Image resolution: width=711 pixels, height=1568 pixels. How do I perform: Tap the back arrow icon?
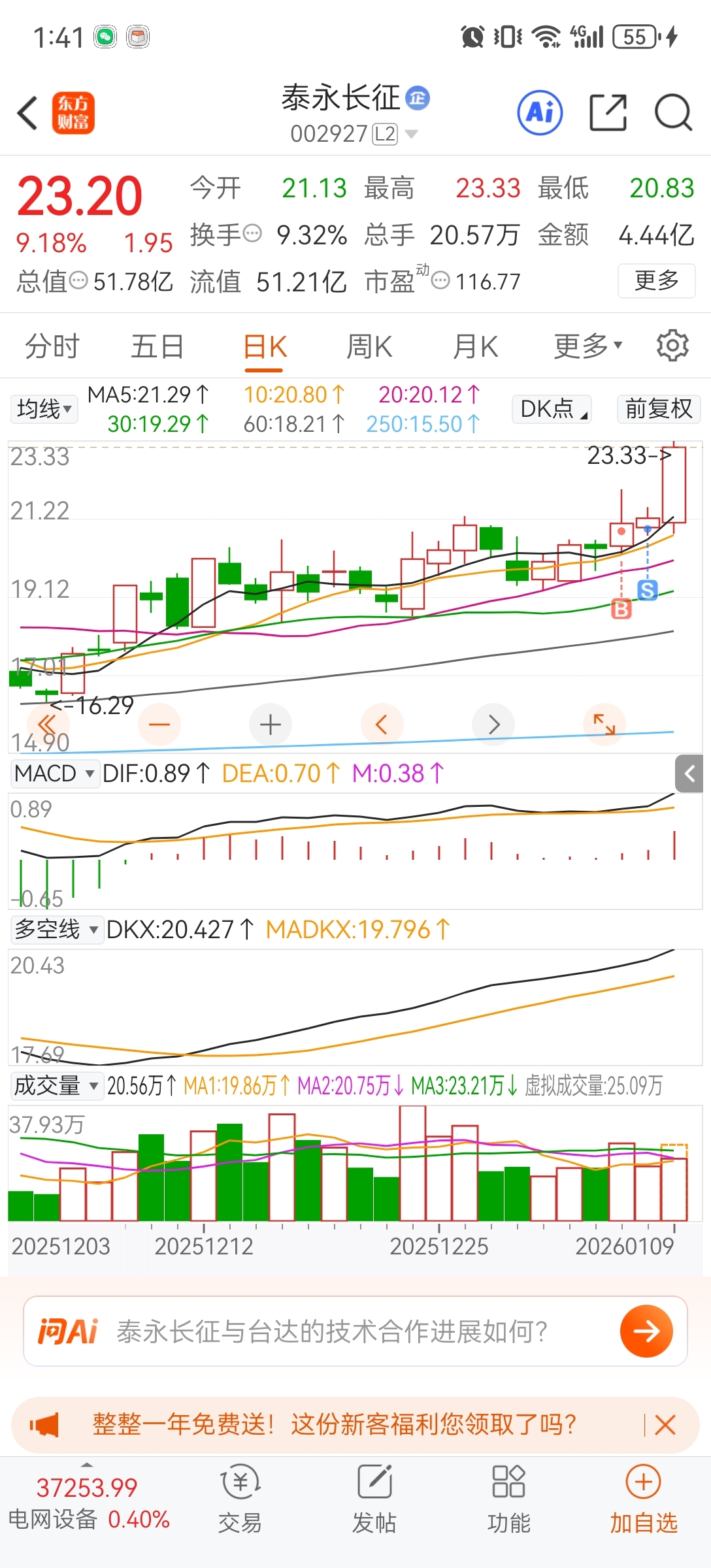coord(27,113)
